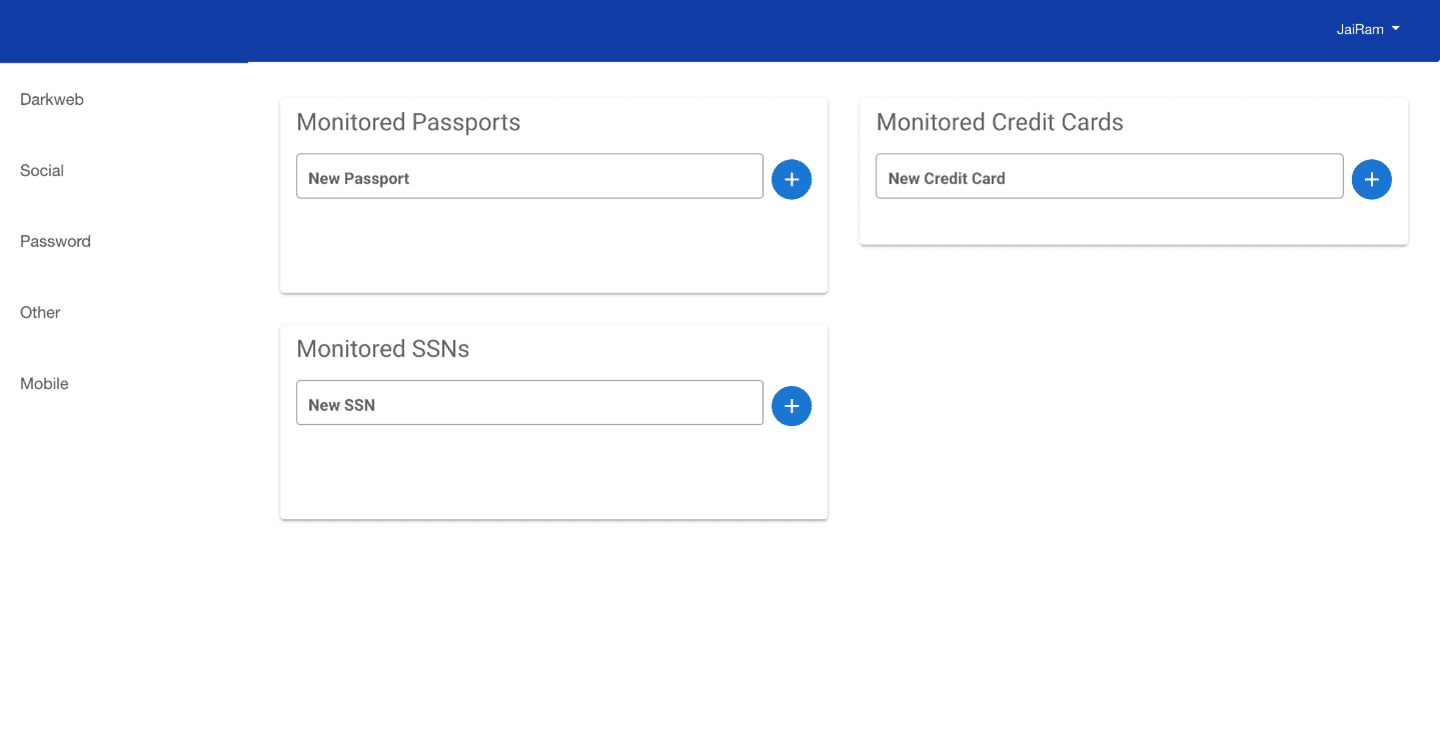The height and width of the screenshot is (738, 1440).
Task: Click blank area below Credit Card field
Action: tap(1133, 222)
